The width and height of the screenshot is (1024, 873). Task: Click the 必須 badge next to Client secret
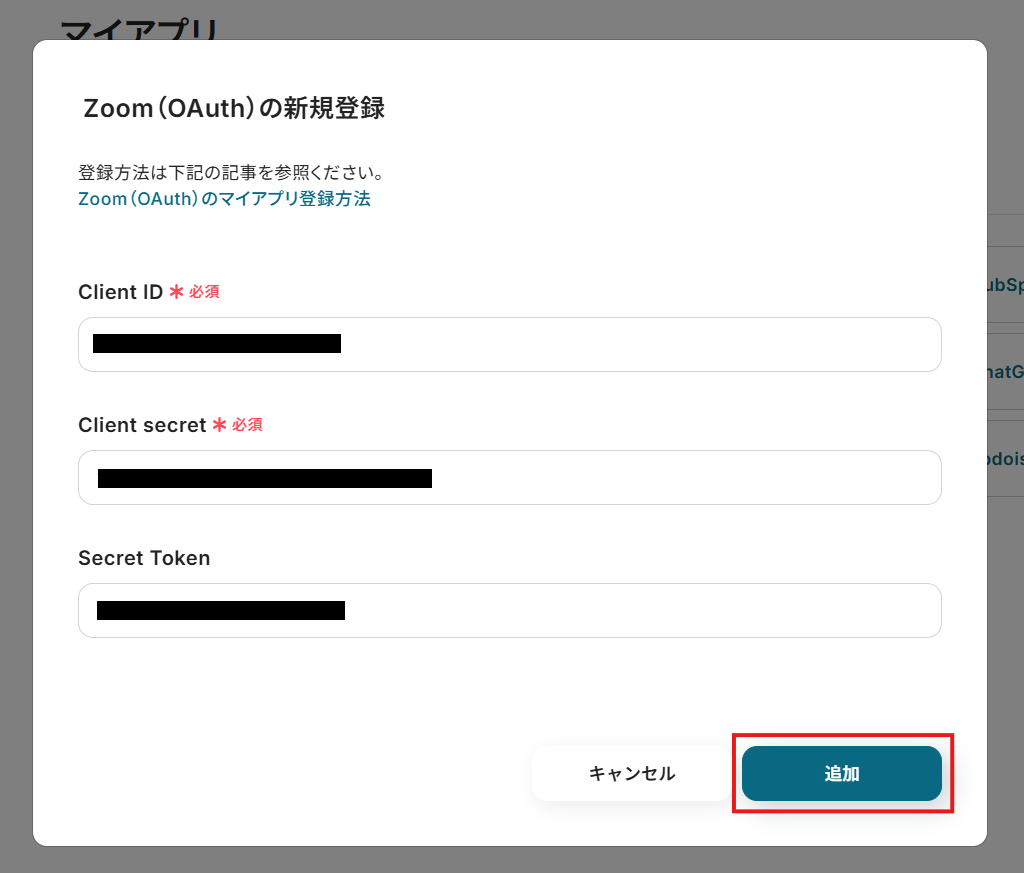click(248, 425)
